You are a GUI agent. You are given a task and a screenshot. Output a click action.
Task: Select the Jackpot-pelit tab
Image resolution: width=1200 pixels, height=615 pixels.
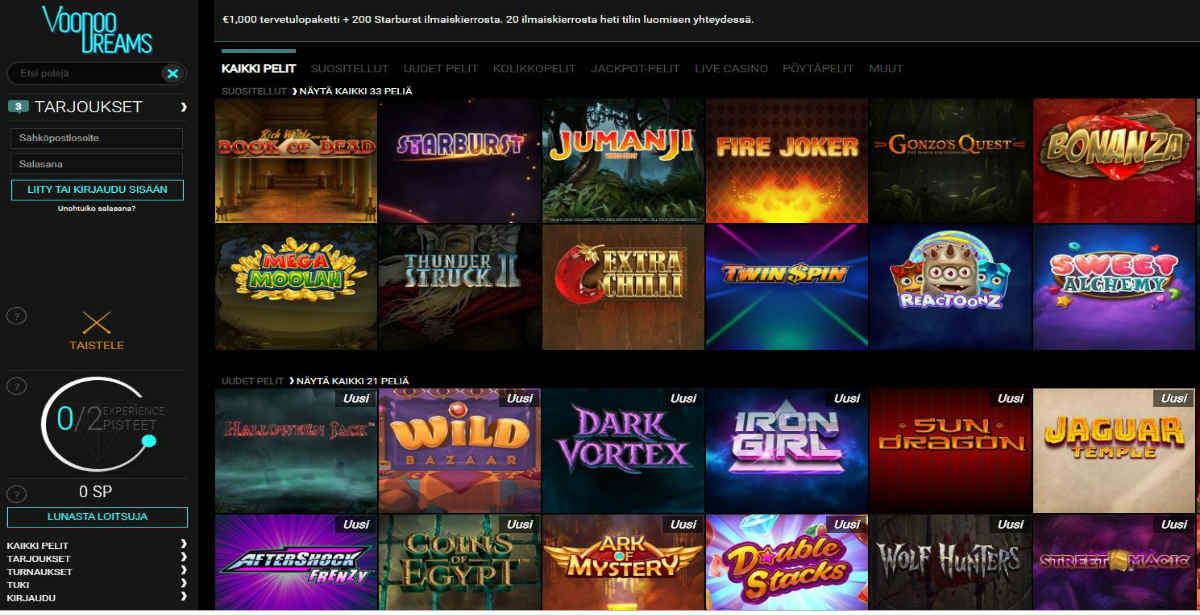pos(635,68)
